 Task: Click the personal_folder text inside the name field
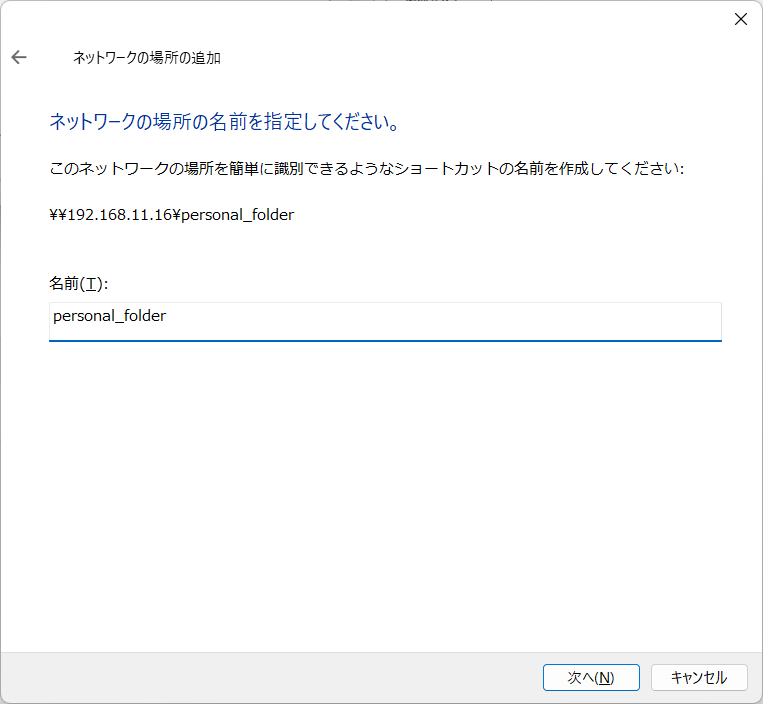109,316
